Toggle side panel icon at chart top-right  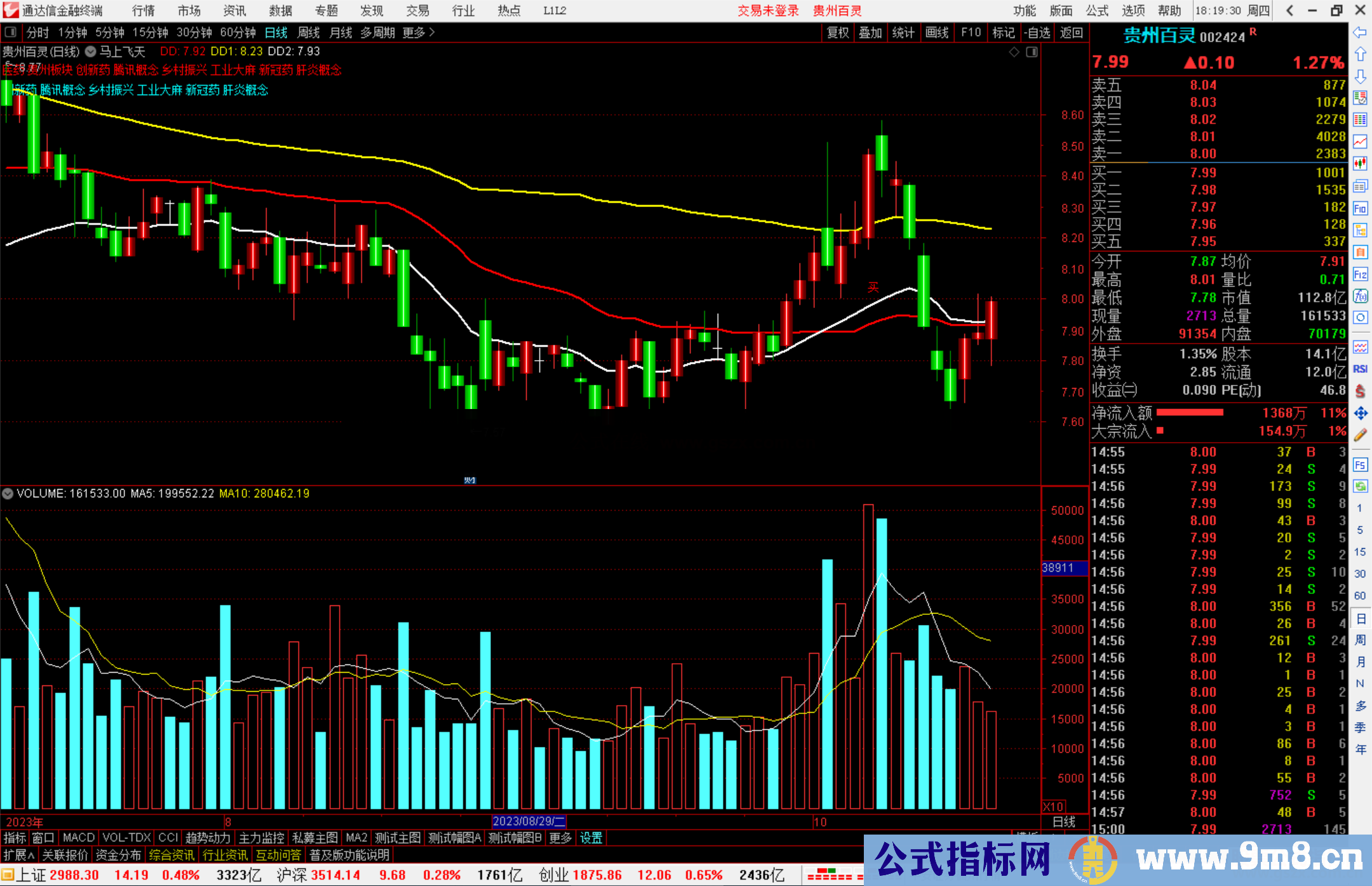click(1032, 52)
